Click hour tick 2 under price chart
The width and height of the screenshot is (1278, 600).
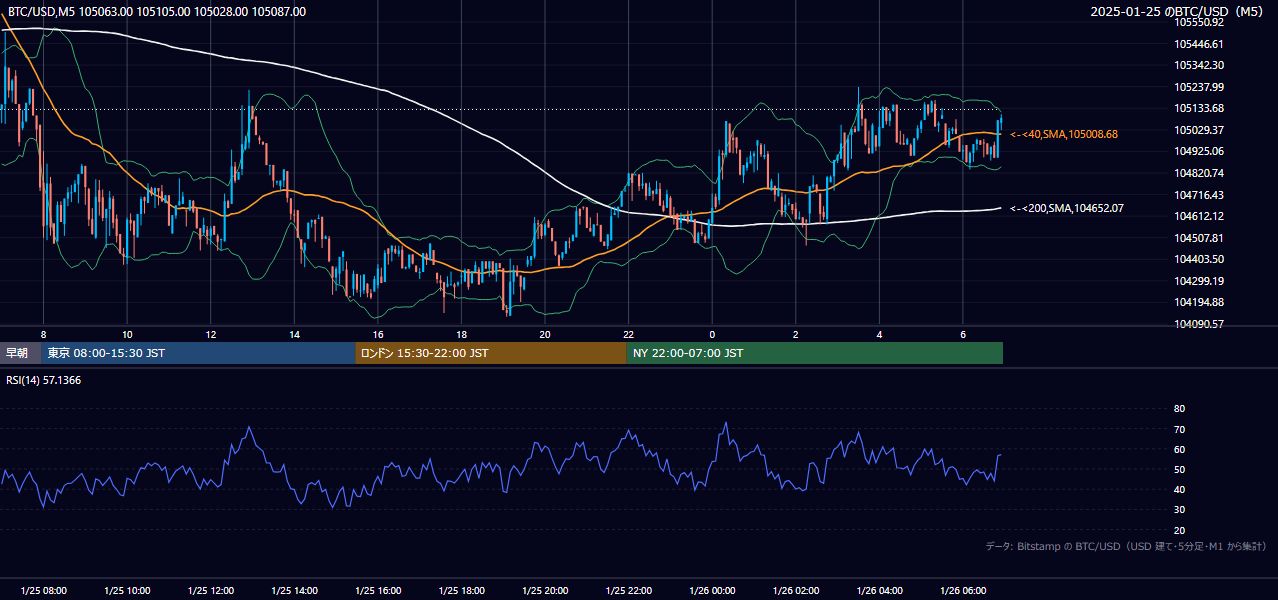[796, 334]
